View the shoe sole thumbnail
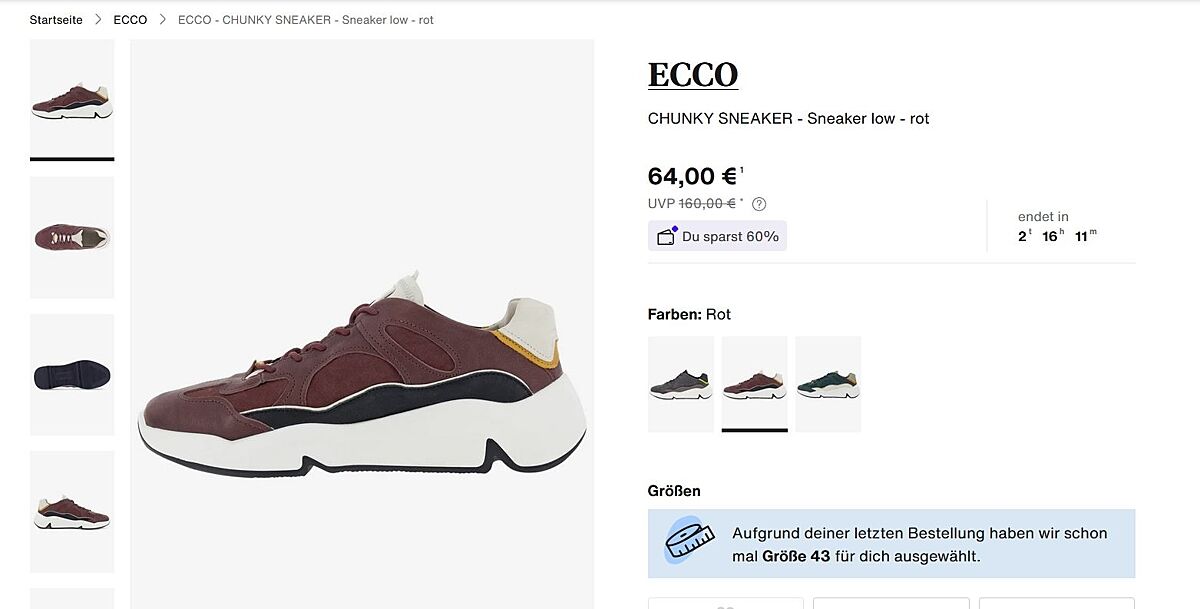This screenshot has height=609, width=1200. click(72, 374)
